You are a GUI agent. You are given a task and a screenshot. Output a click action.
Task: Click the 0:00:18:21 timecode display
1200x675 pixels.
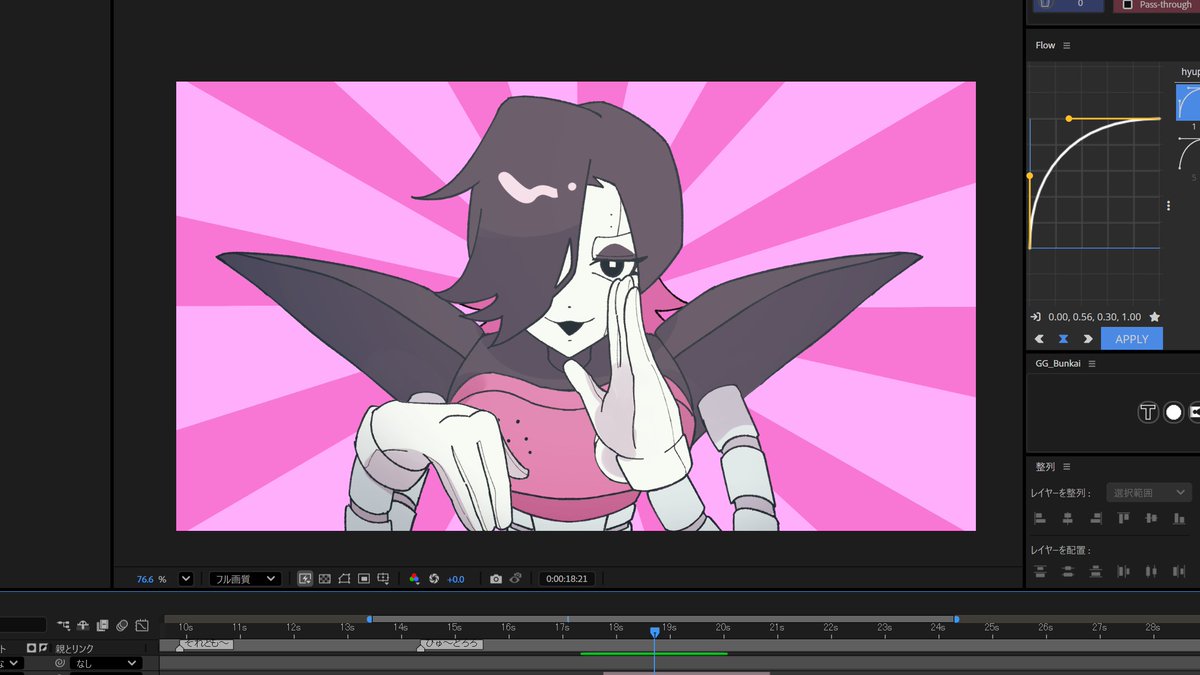(x=566, y=579)
